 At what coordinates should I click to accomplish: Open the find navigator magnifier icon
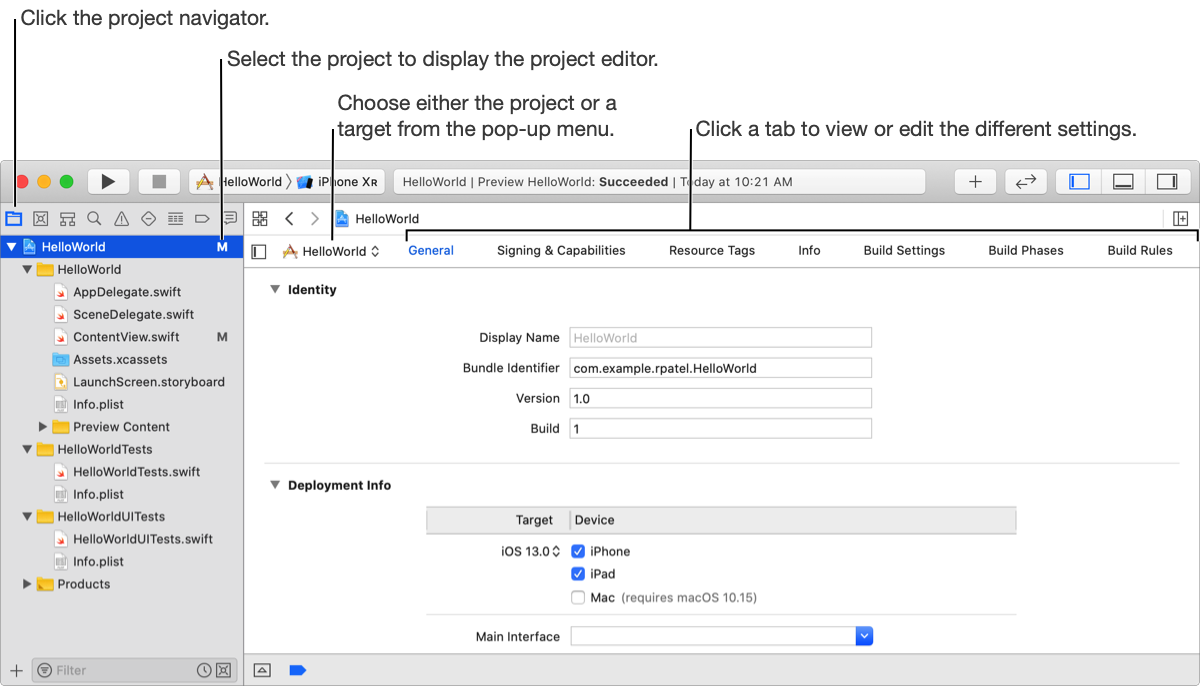pos(94,218)
